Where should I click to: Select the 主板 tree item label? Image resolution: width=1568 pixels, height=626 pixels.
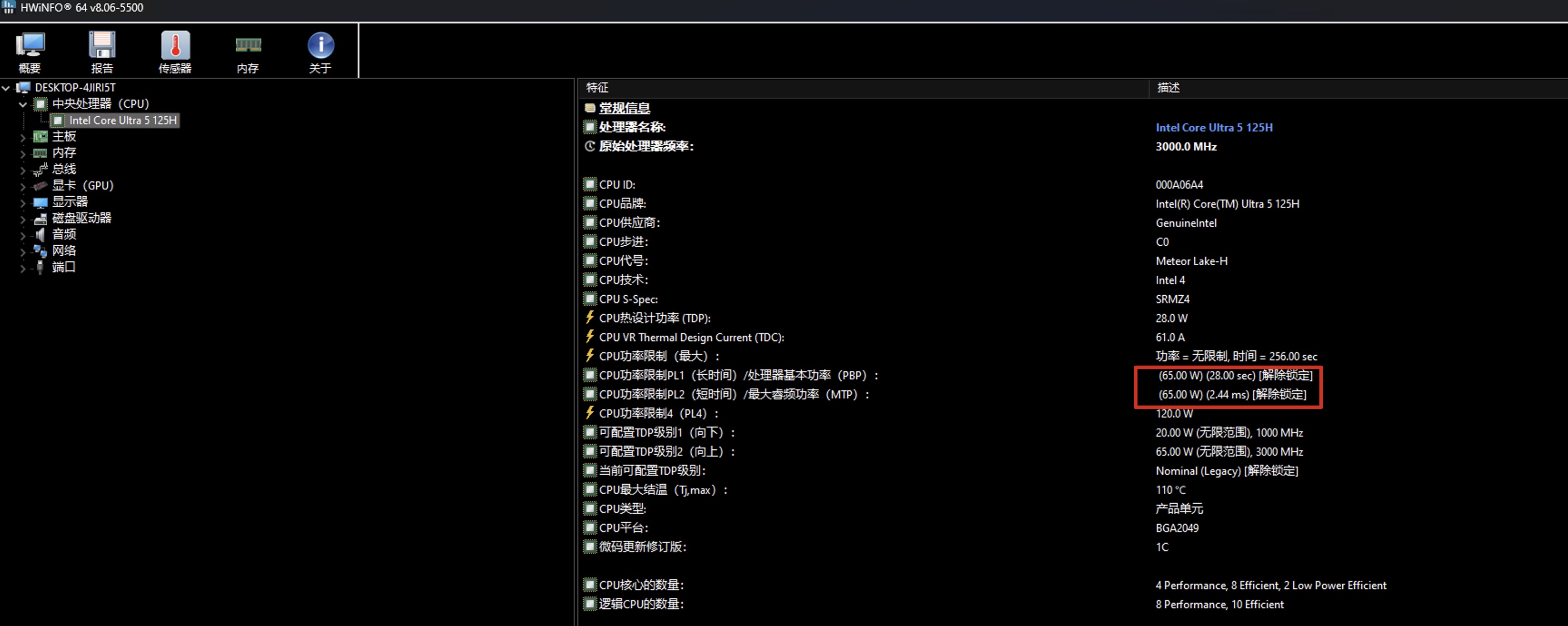(x=64, y=136)
